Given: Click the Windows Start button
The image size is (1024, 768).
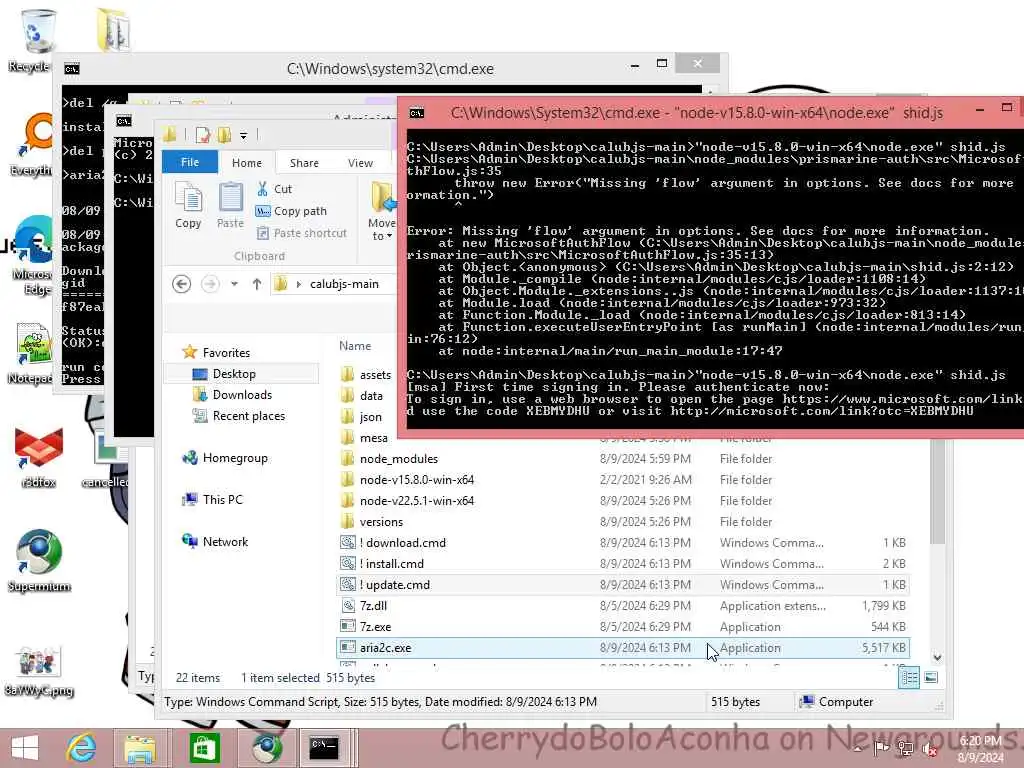Looking at the screenshot, I should coord(25,748).
